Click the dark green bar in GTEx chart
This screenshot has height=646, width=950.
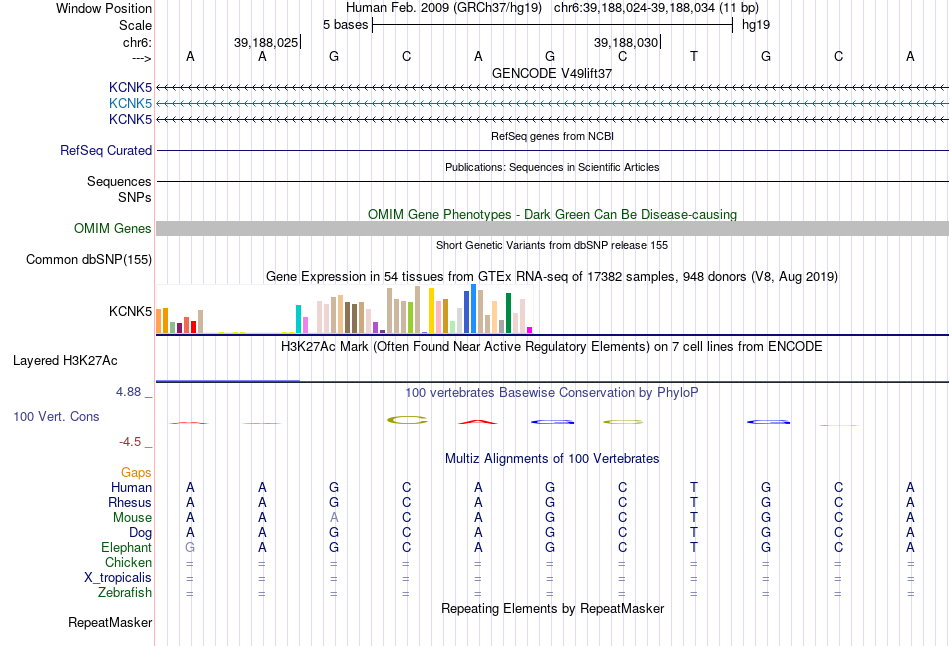(509, 313)
